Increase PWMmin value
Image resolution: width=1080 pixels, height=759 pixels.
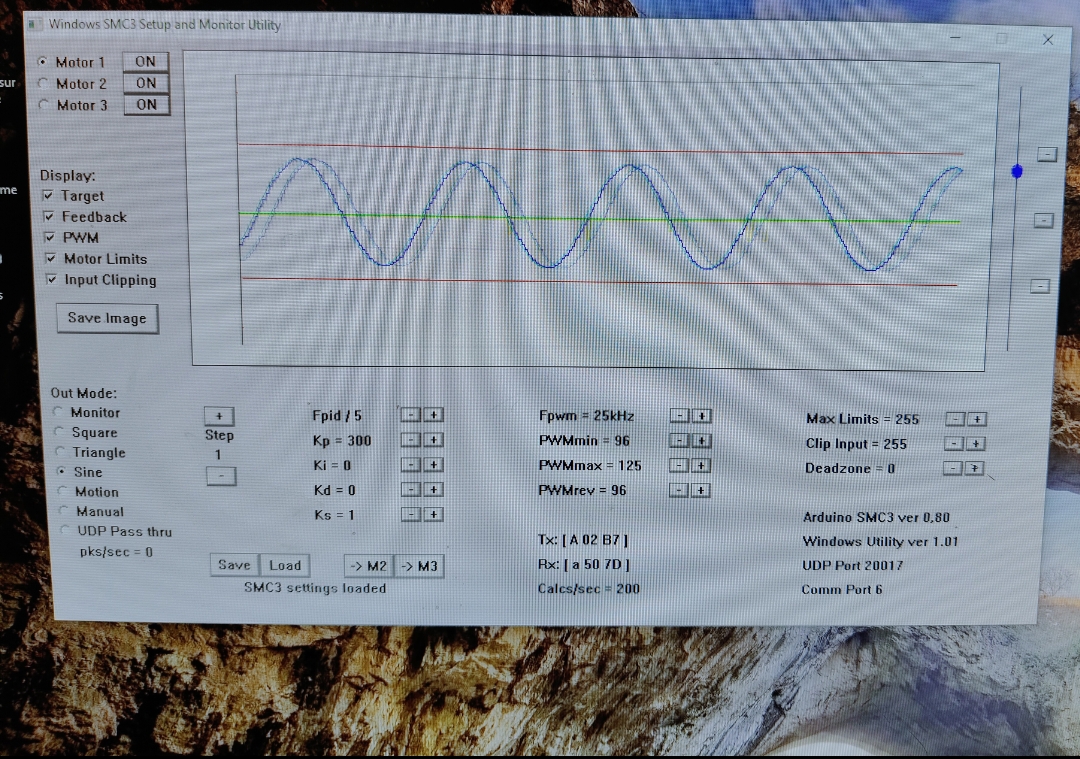point(701,440)
